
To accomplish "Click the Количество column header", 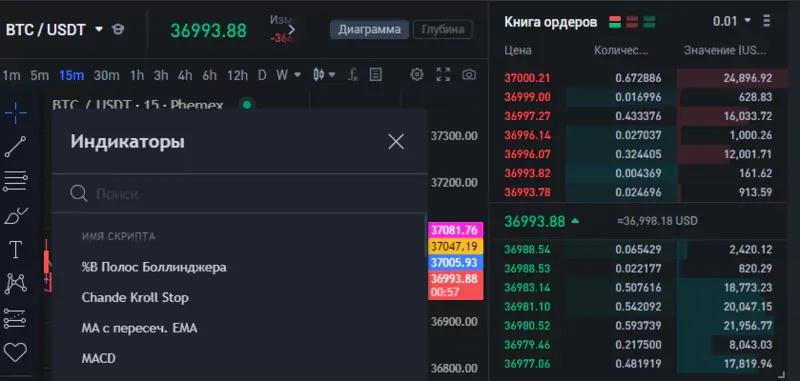I will 621,50.
